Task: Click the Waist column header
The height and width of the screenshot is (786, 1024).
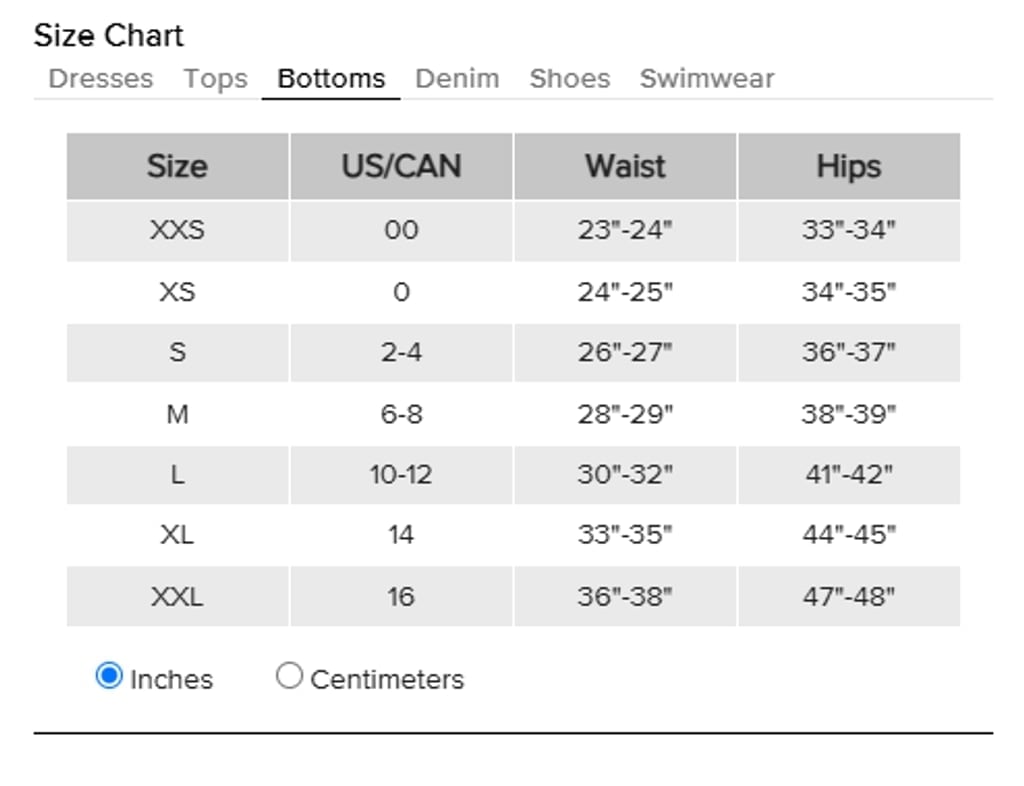Action: 626,166
